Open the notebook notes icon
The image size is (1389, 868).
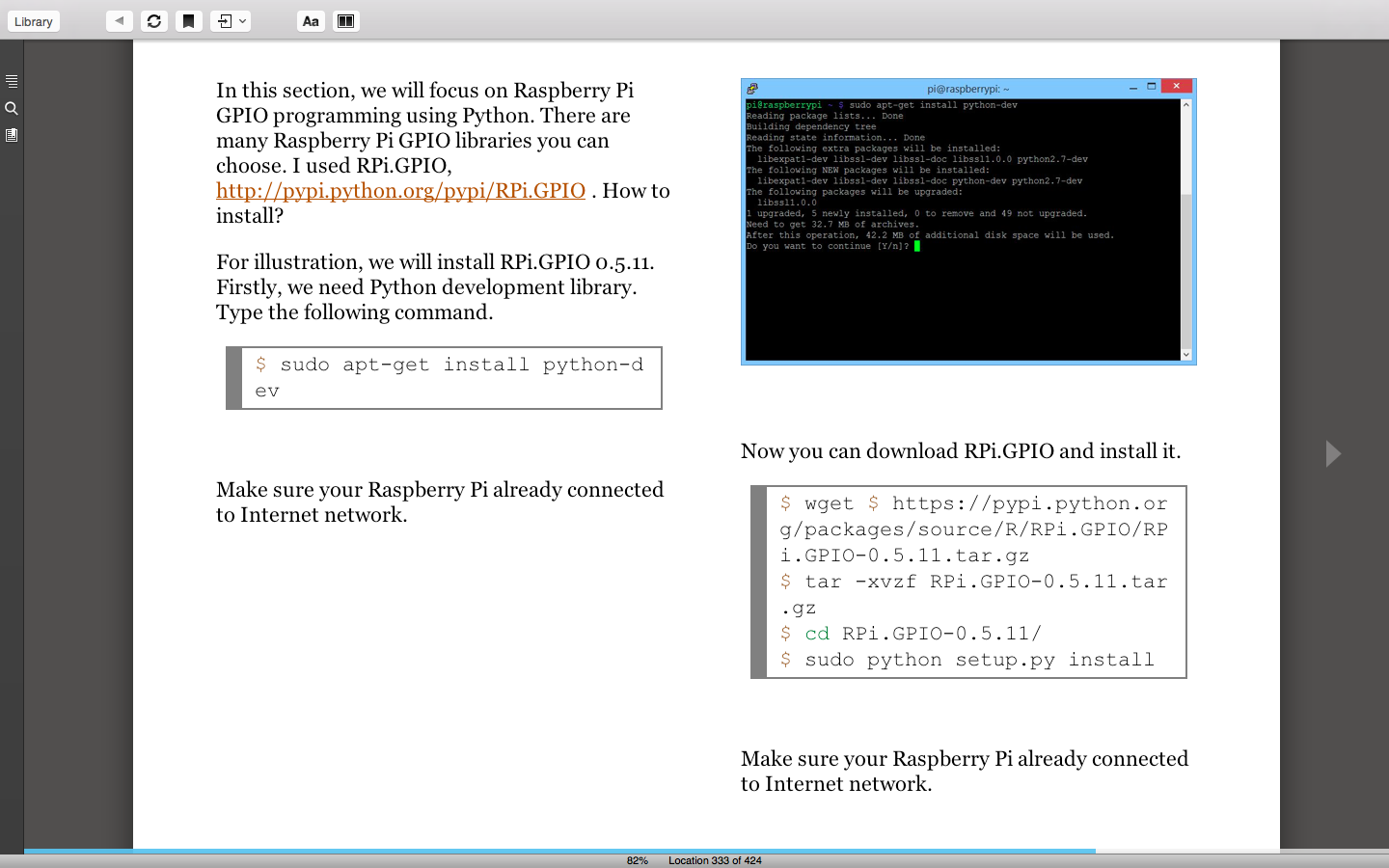[x=12, y=135]
